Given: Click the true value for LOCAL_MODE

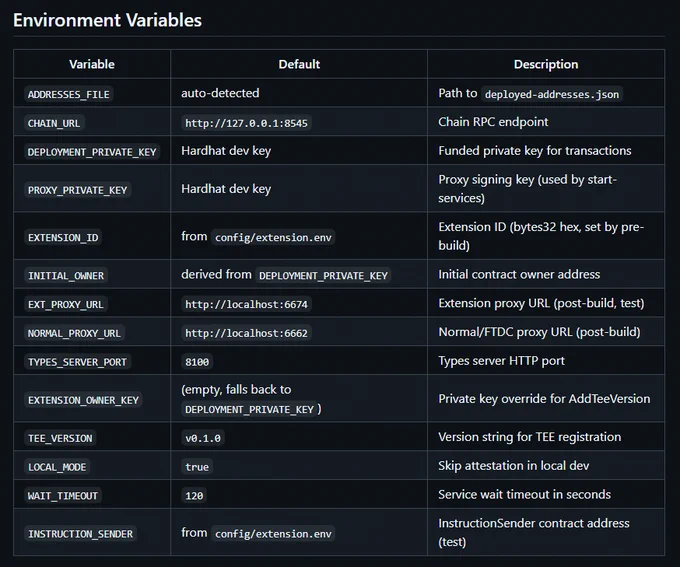Looking at the screenshot, I should [x=197, y=467].
